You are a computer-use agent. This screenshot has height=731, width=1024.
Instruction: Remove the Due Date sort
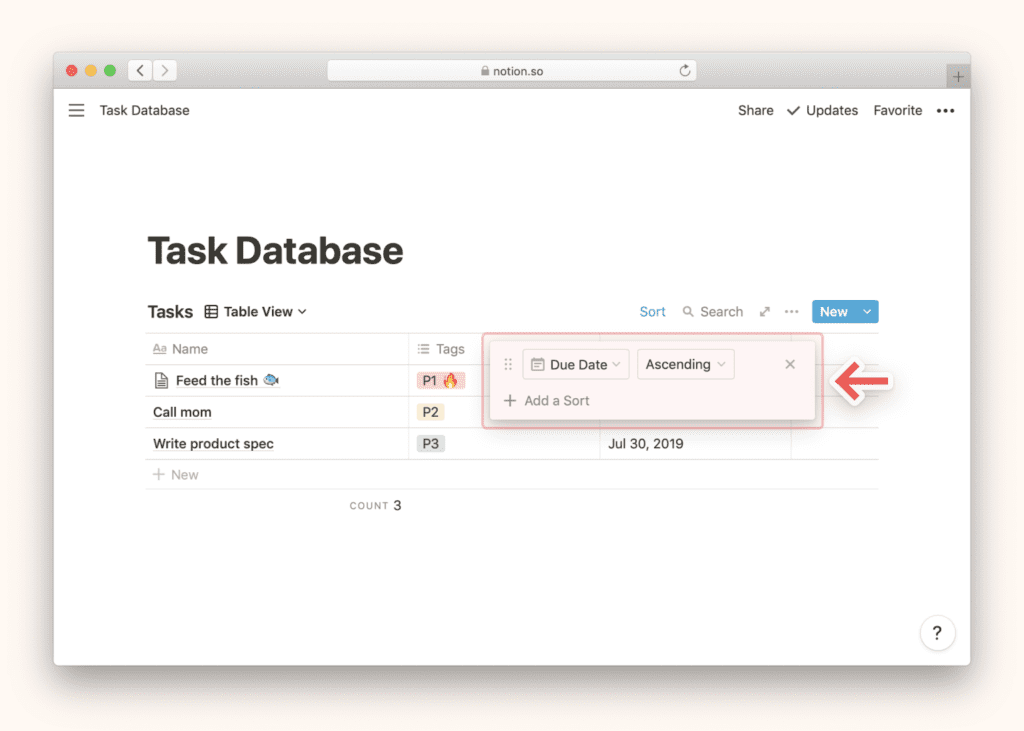click(x=790, y=365)
